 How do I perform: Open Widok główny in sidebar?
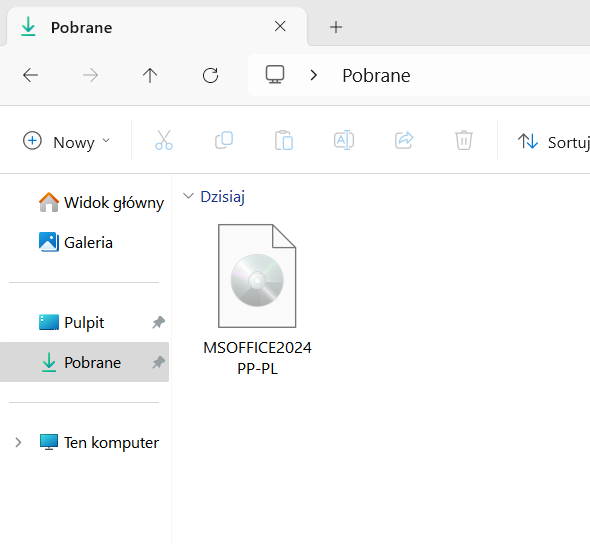click(x=101, y=203)
